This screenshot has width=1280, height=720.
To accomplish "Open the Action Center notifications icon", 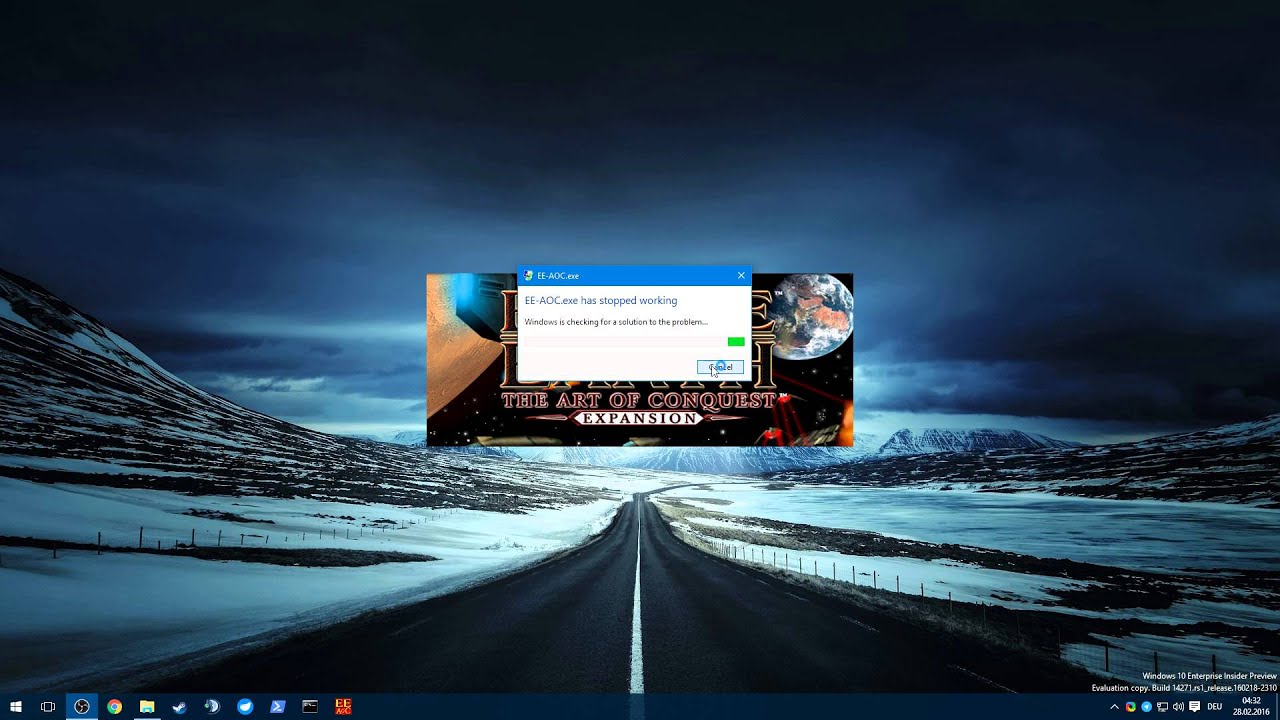I will [1194, 707].
